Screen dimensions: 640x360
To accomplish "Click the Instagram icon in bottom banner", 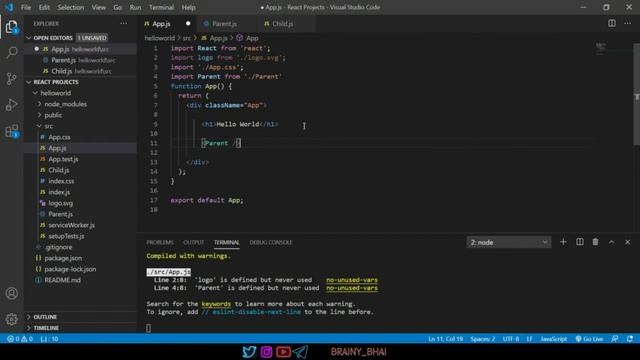I will 266,351.
